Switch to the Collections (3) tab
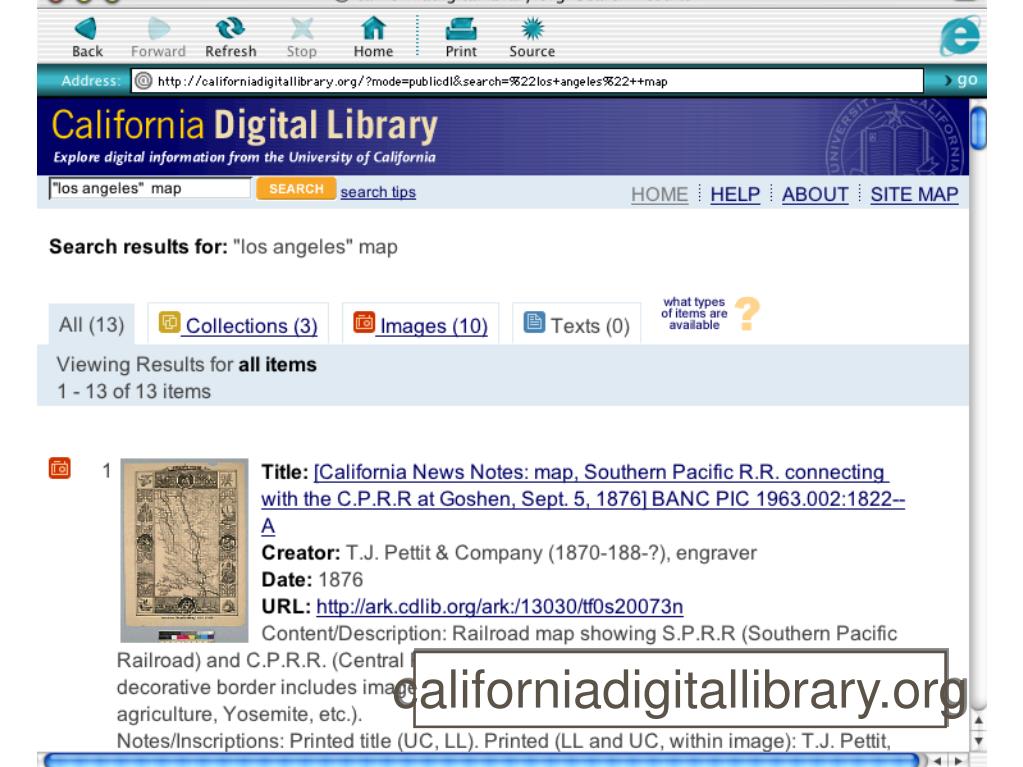Viewport: 1023px width, 767px height. click(238, 324)
